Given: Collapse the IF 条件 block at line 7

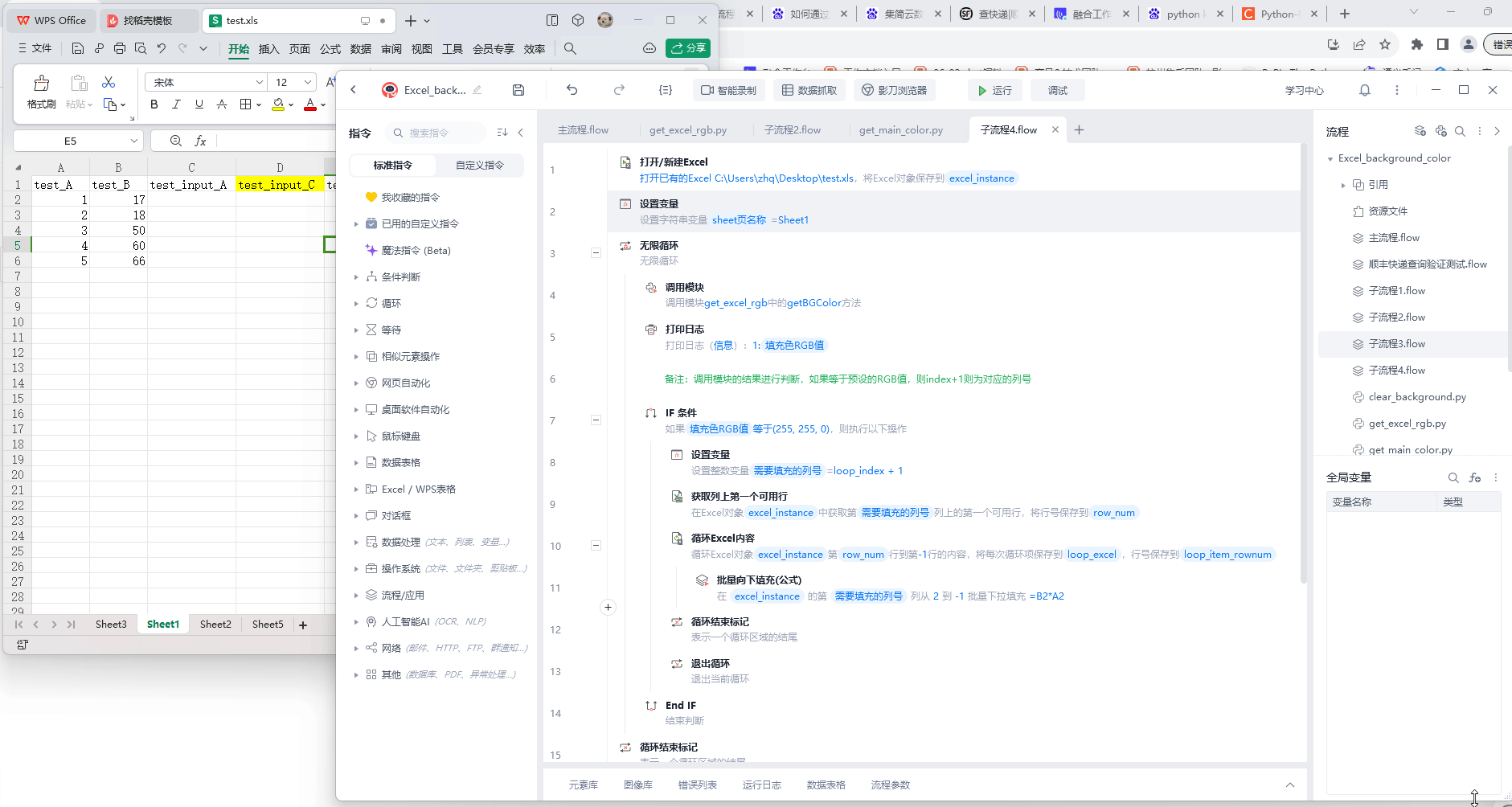Looking at the screenshot, I should click(x=596, y=420).
